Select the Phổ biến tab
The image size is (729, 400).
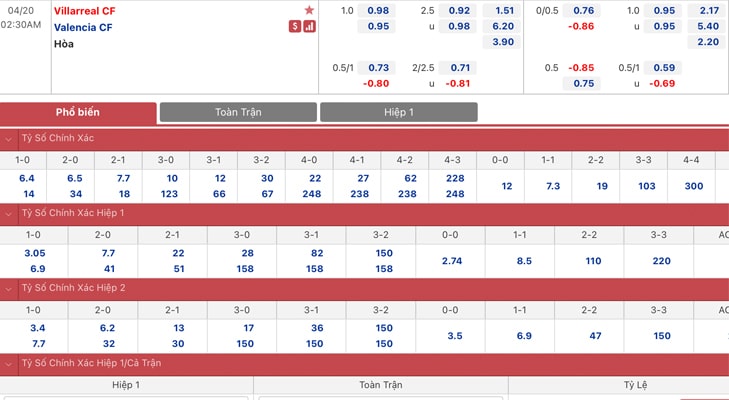[x=78, y=113]
